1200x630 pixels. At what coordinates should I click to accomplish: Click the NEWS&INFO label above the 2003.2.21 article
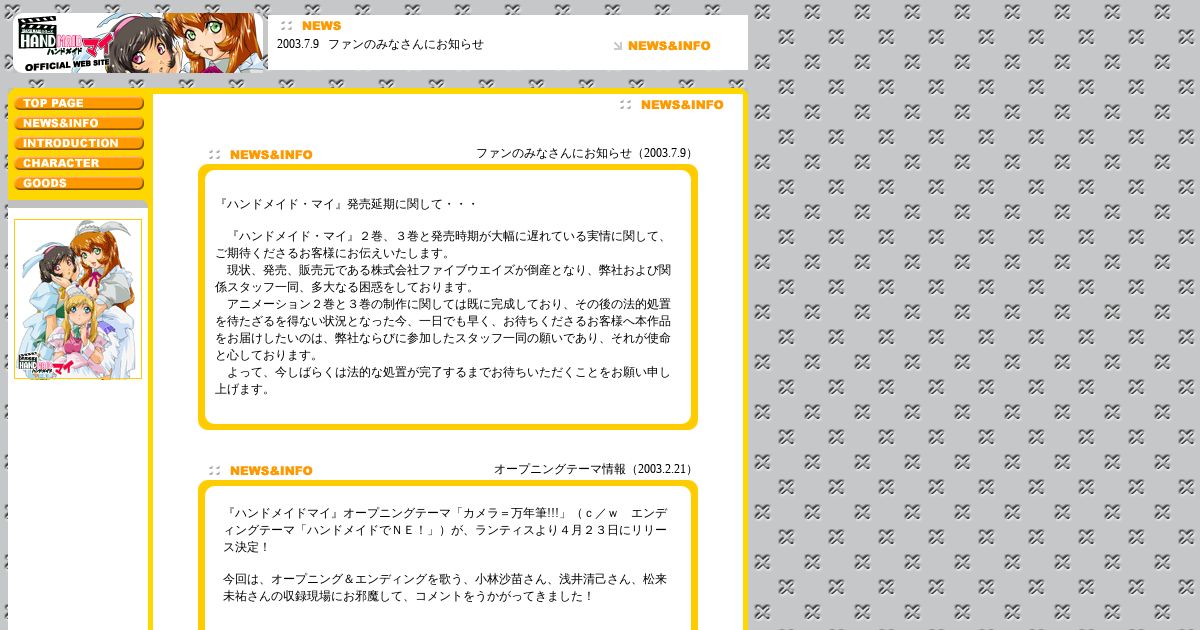coord(271,471)
